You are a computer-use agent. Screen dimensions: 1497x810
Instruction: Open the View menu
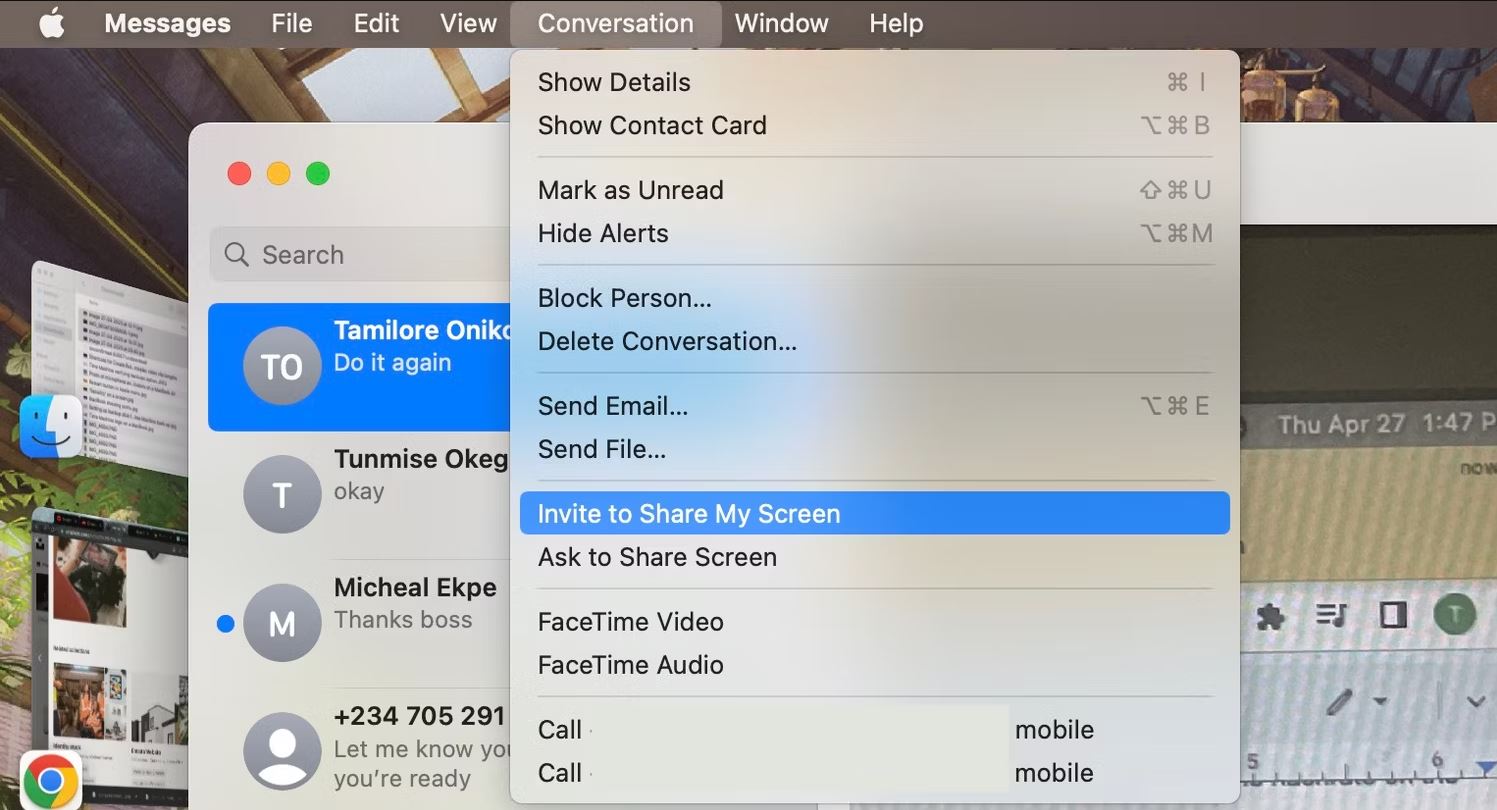468,23
